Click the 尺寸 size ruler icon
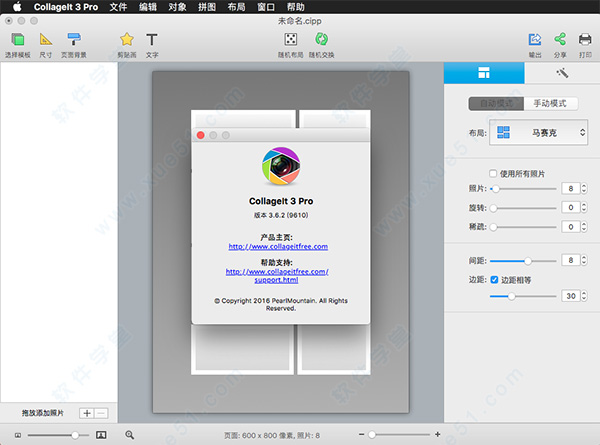Image resolution: width=600 pixels, height=445 pixels. tap(46, 40)
